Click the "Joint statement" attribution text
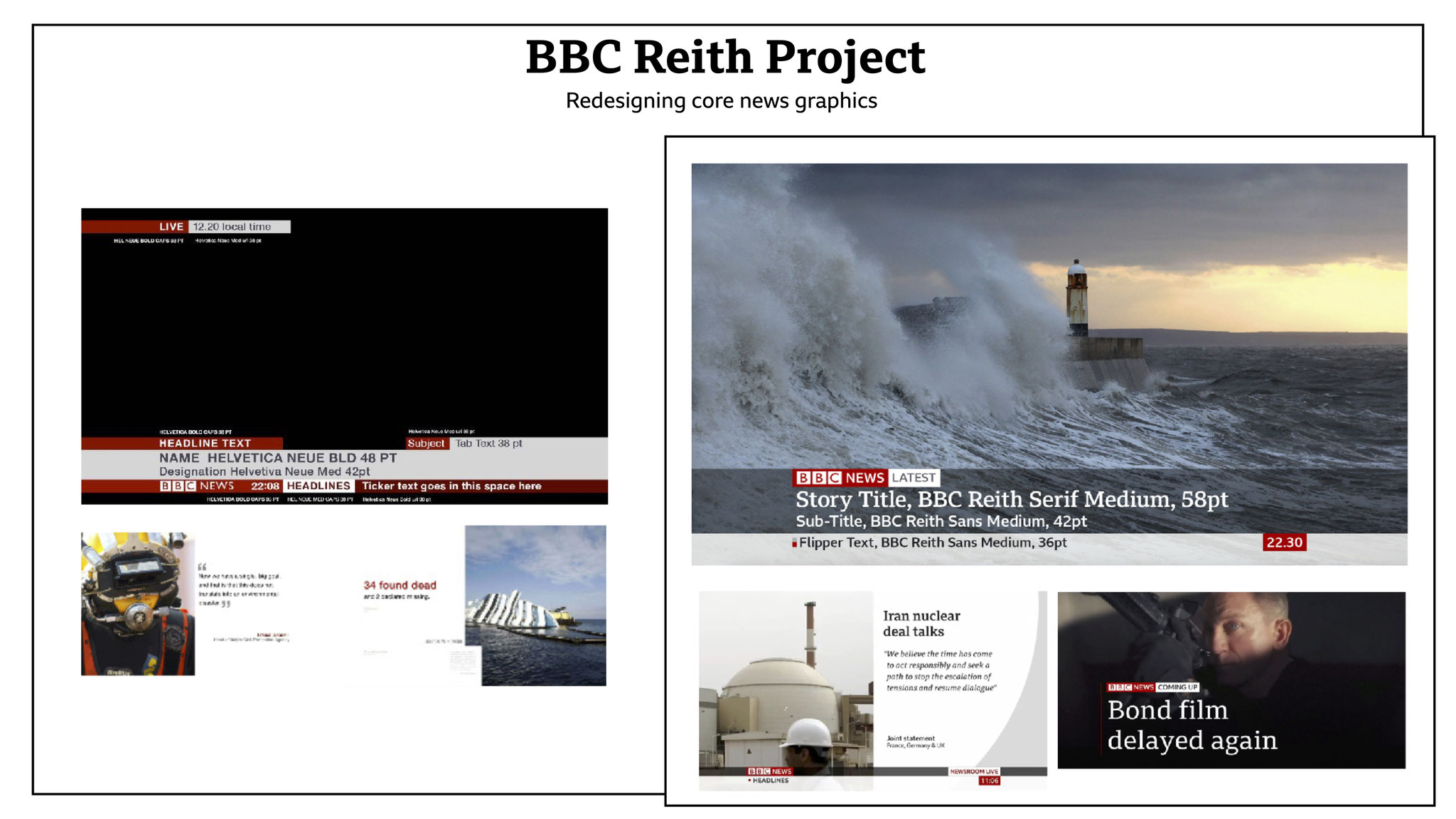Image resolution: width=1456 pixels, height=819 pixels. pos(911,738)
